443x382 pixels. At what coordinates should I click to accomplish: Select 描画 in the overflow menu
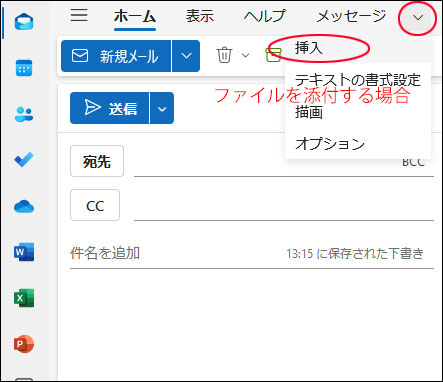pos(358,112)
